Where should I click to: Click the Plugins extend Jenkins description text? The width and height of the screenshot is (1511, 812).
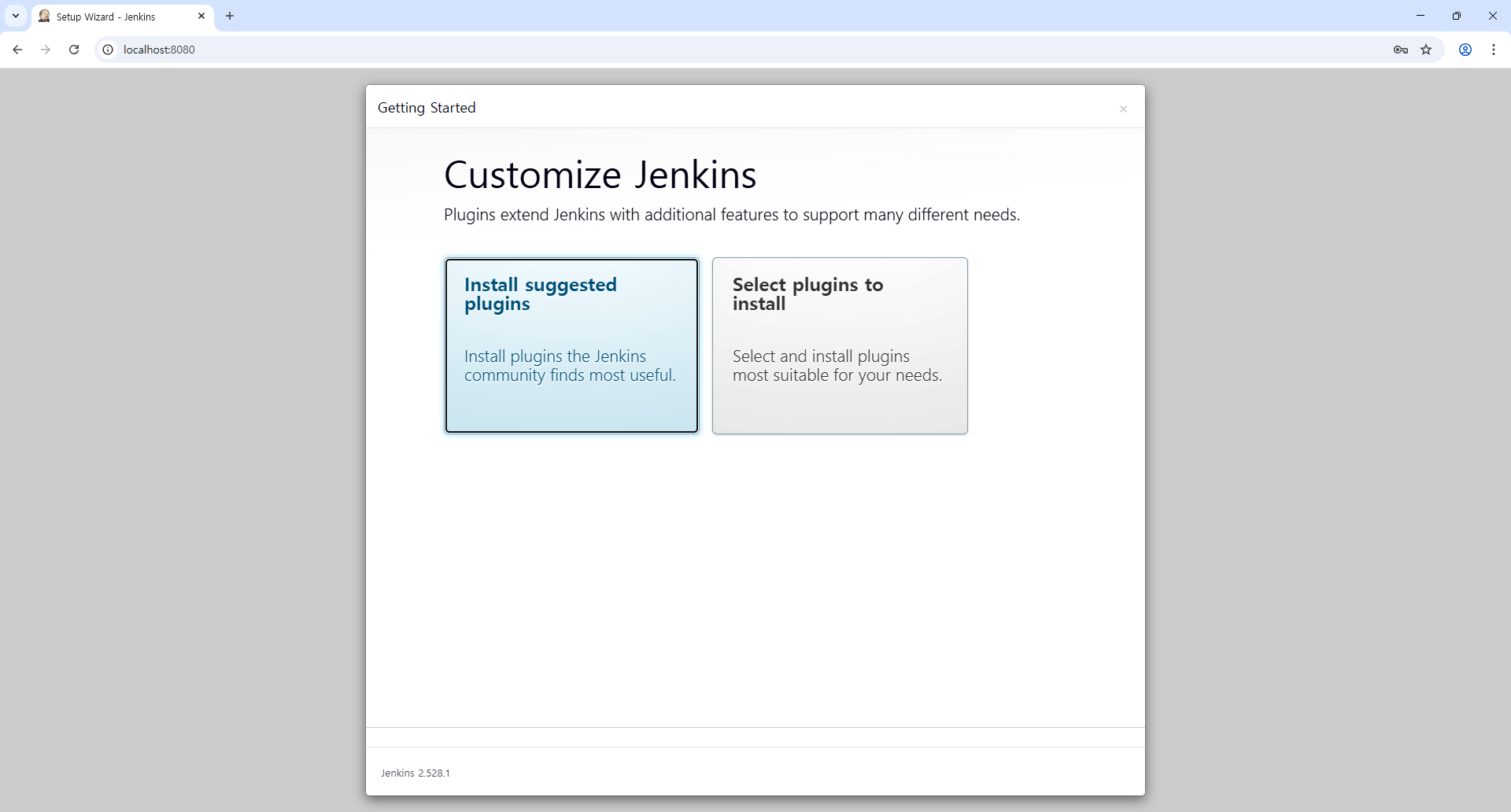coord(732,215)
